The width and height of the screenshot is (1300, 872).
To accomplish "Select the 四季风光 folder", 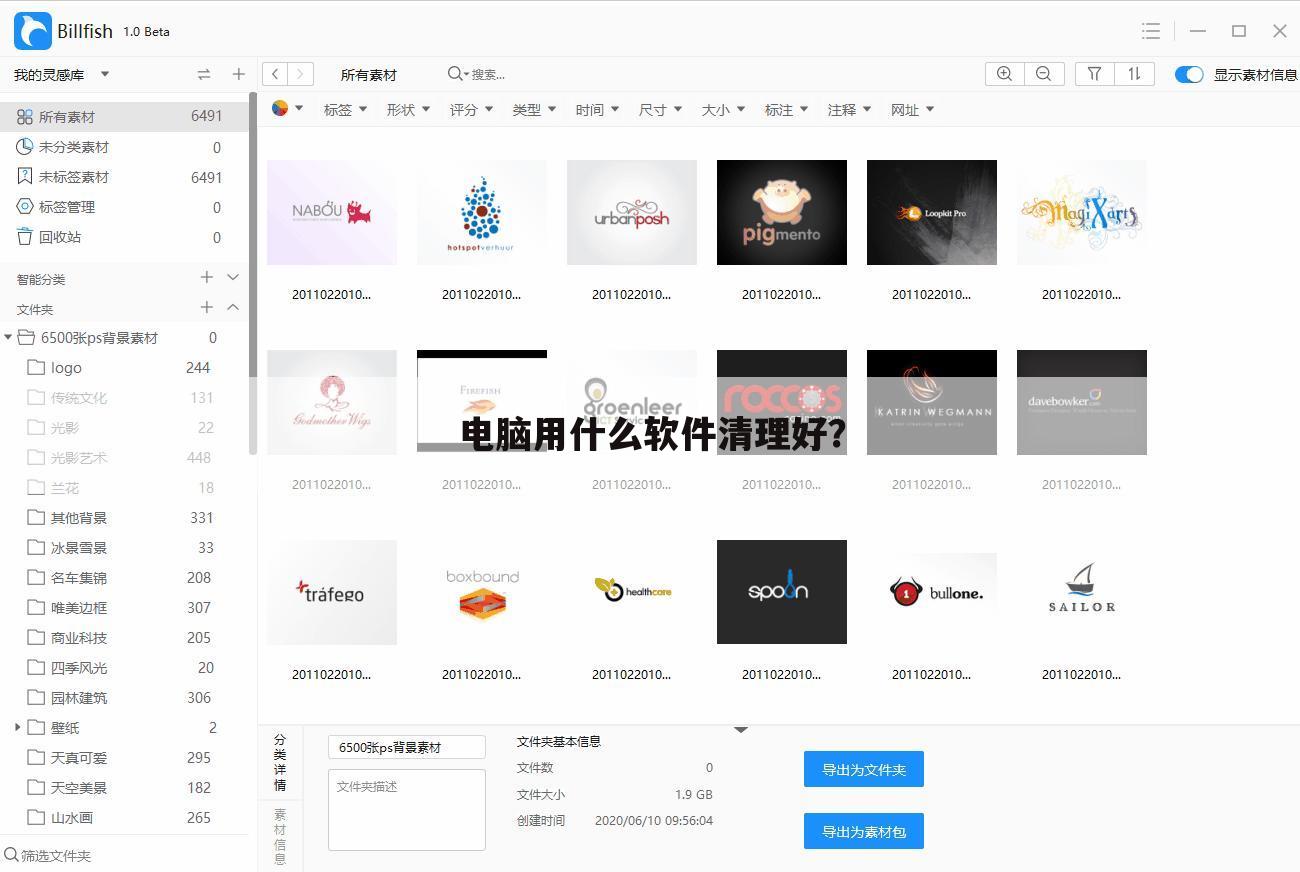I will 124,667.
